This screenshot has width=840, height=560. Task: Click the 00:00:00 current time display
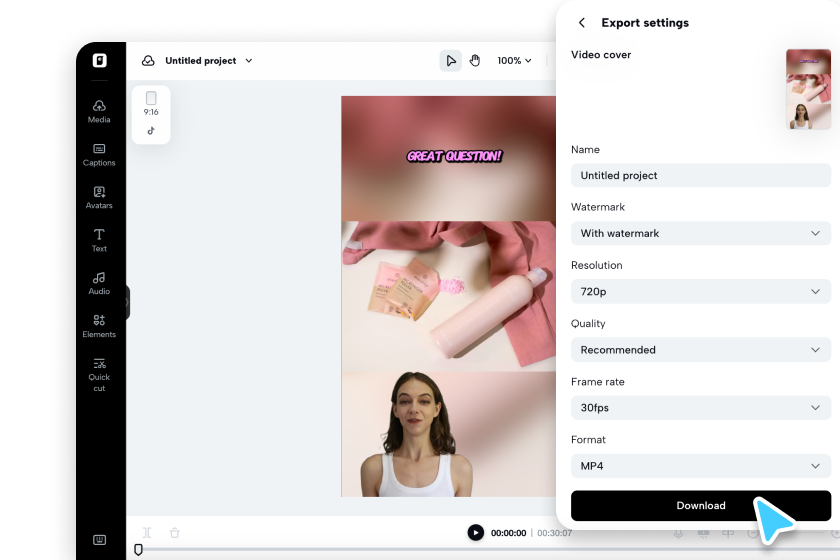coord(508,533)
